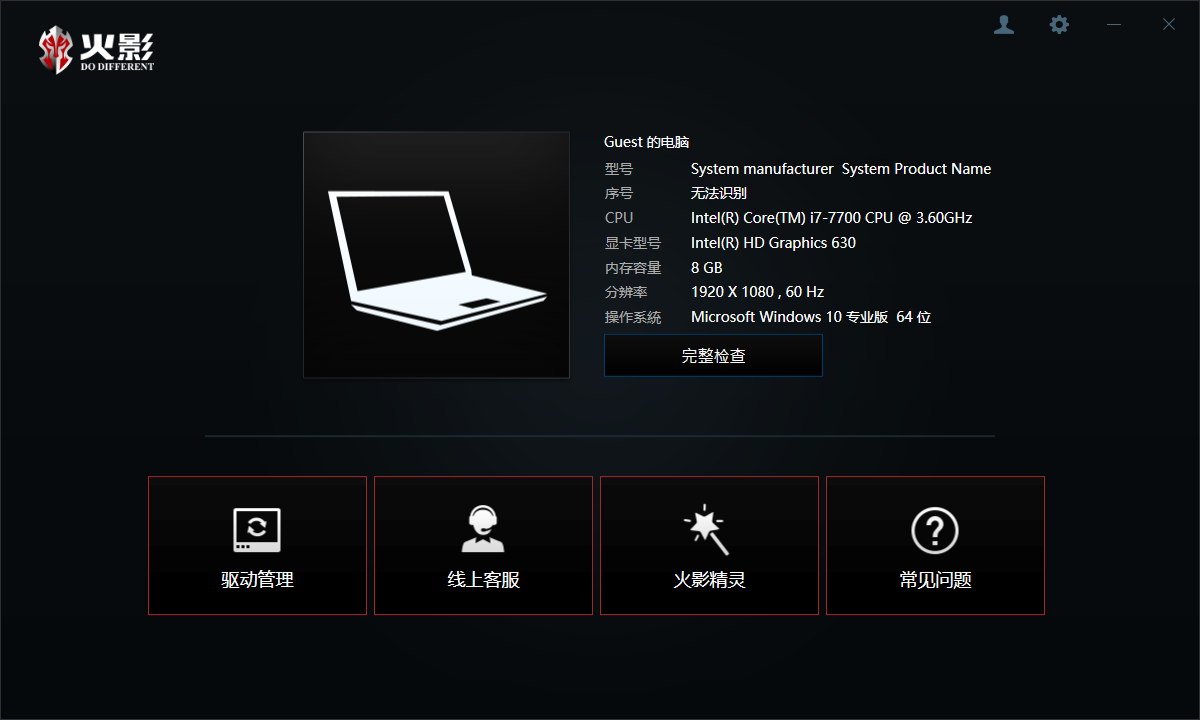Open 线上客服 online support tile
The height and width of the screenshot is (720, 1200).
click(483, 545)
